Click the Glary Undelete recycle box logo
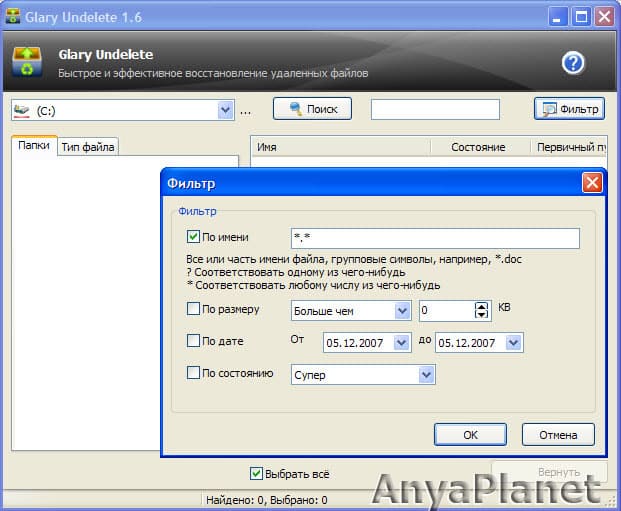This screenshot has width=621, height=511. point(27,61)
